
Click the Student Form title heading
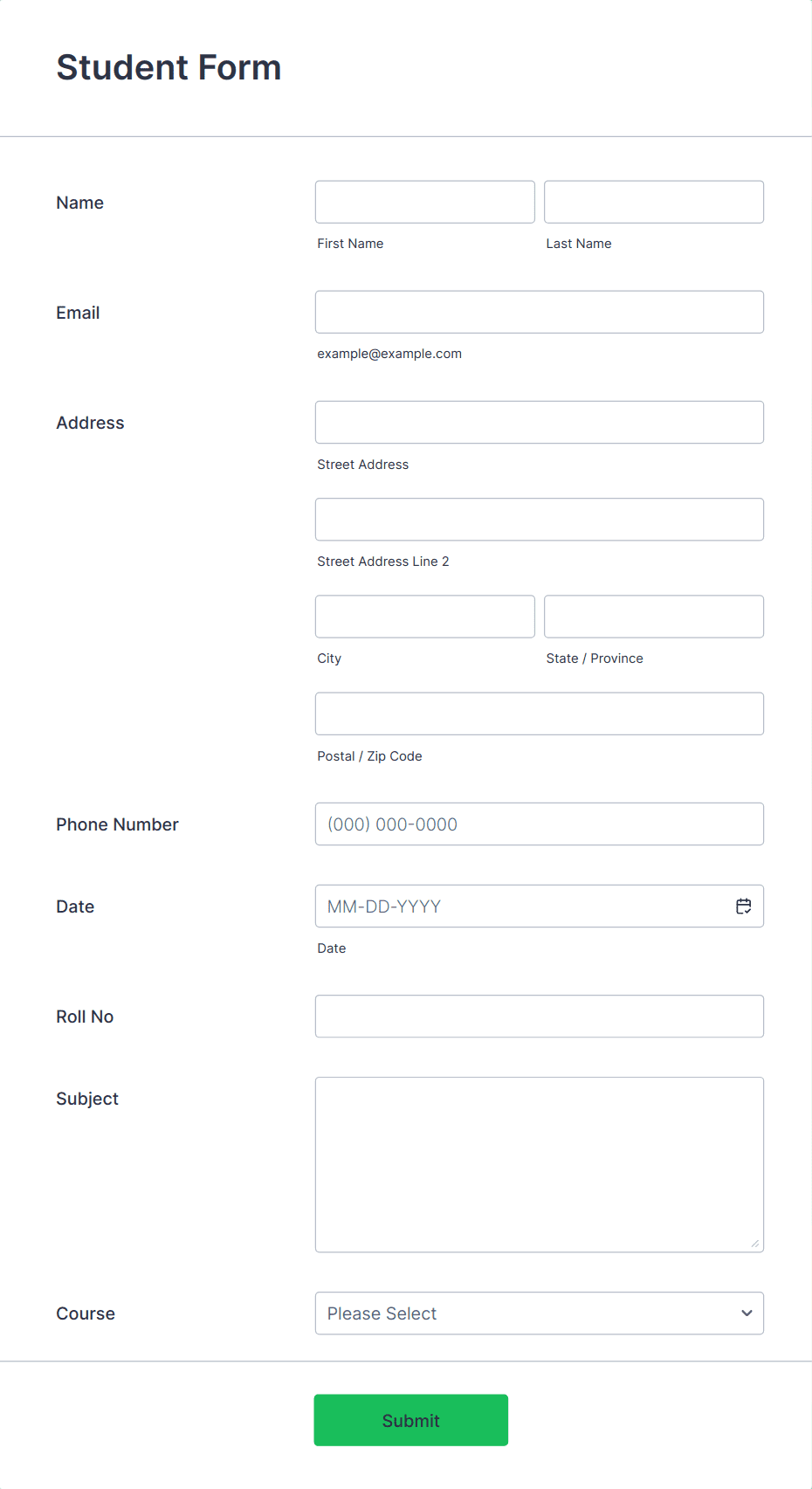pyautogui.click(x=169, y=66)
